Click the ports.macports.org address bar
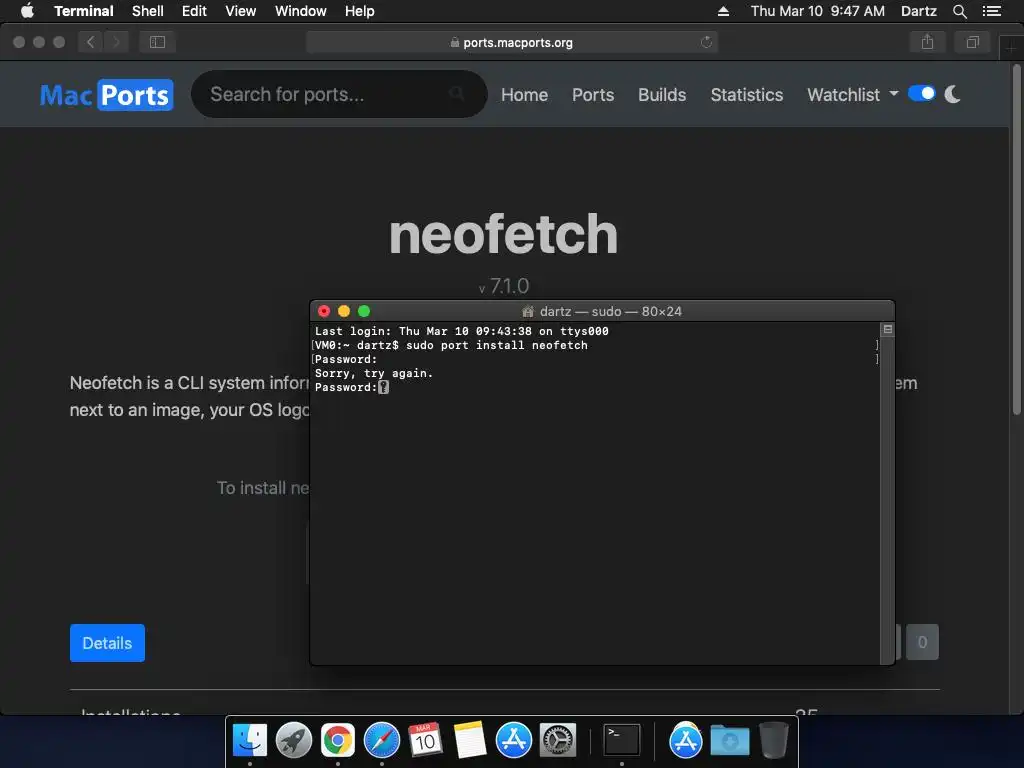Image resolution: width=1024 pixels, height=768 pixels. [x=511, y=42]
